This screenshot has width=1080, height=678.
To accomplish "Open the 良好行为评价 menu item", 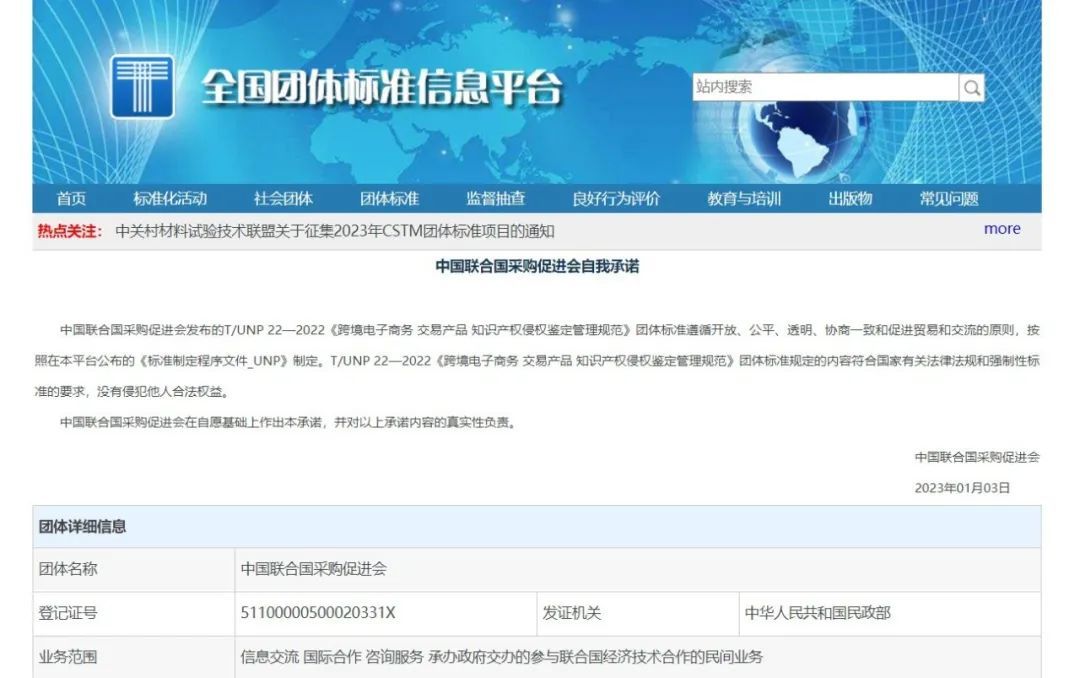I will tap(616, 198).
